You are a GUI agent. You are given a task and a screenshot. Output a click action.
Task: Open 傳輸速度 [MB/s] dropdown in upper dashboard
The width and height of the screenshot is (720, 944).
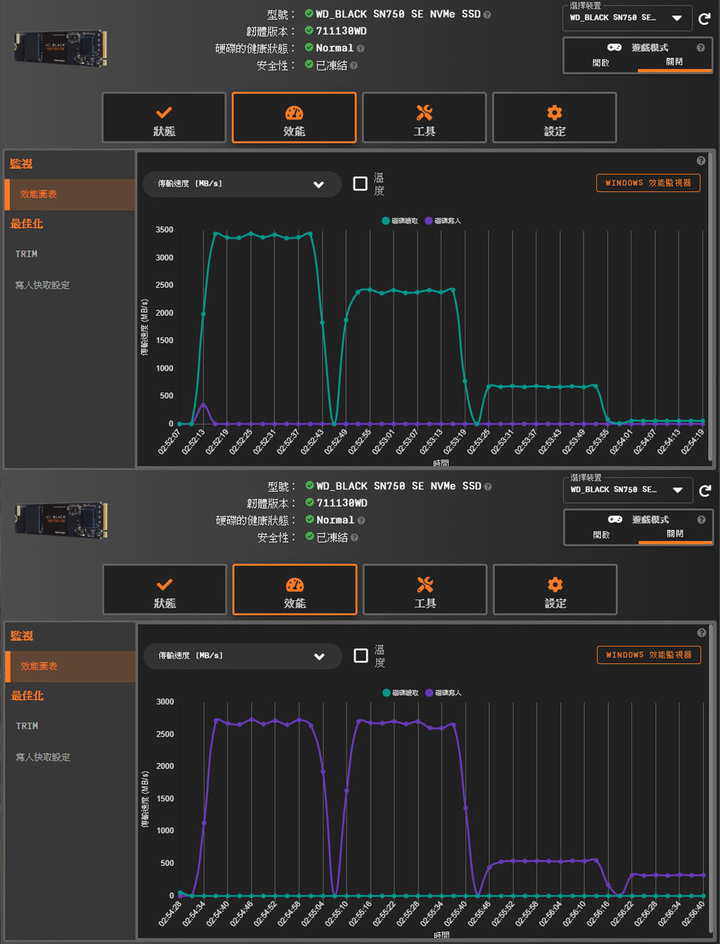point(242,184)
